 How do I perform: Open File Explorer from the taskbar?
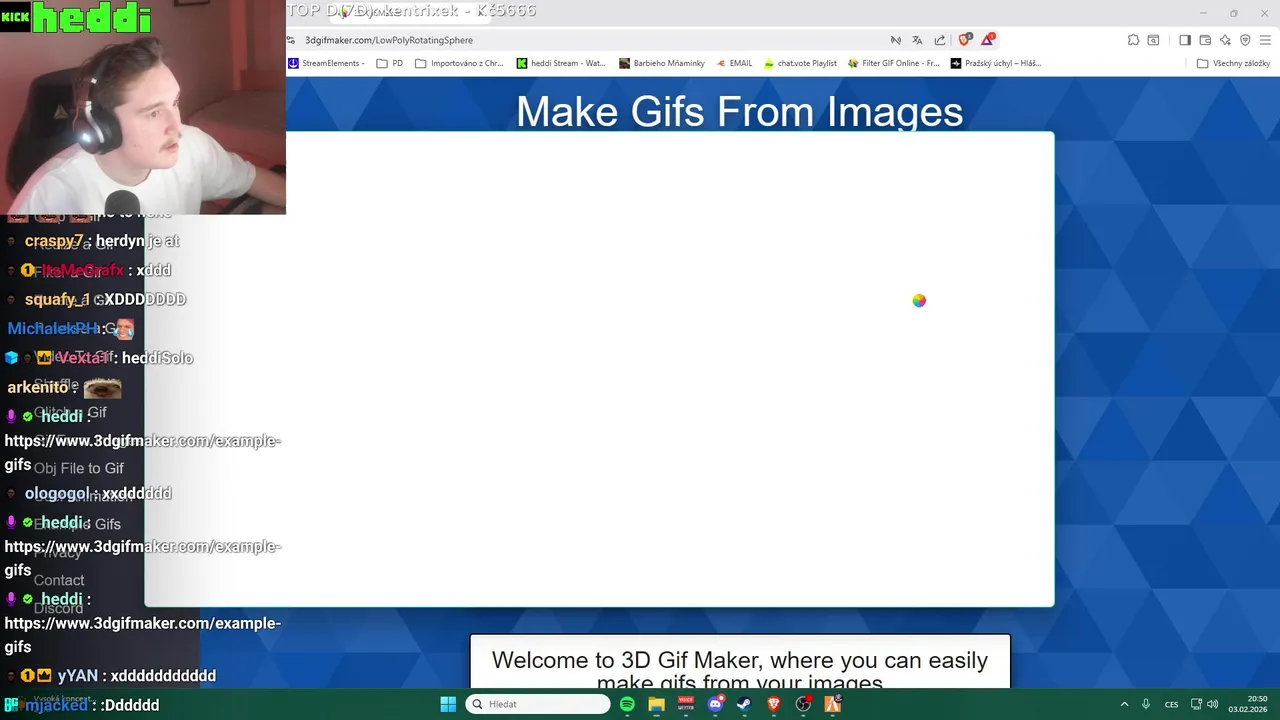[656, 704]
